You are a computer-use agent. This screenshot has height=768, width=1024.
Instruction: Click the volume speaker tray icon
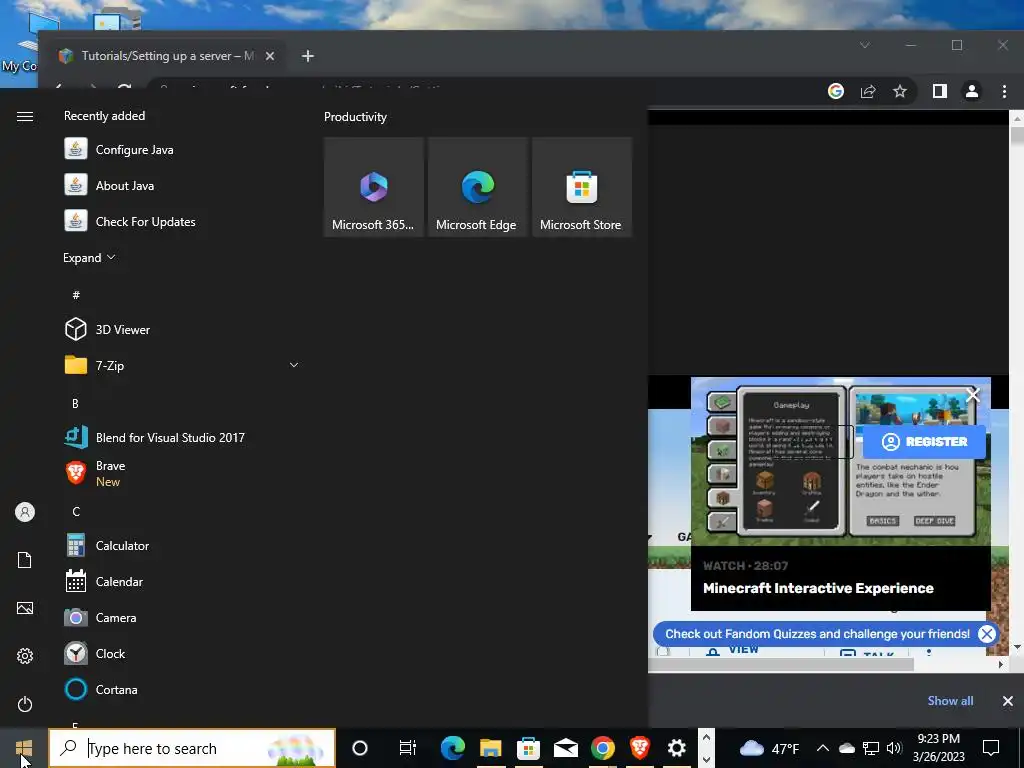click(894, 748)
